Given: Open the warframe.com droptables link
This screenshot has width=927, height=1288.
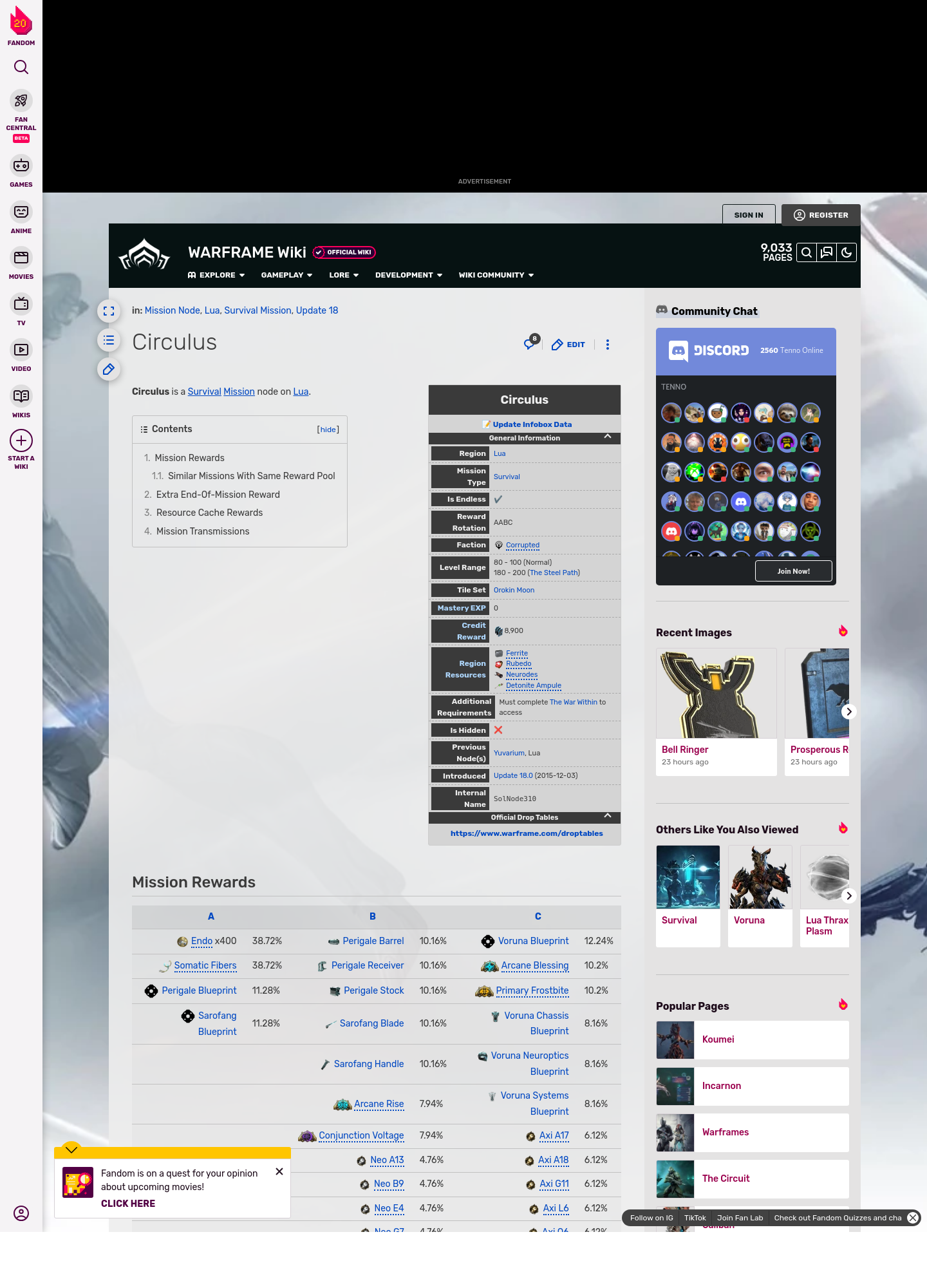Looking at the screenshot, I should 527,833.
